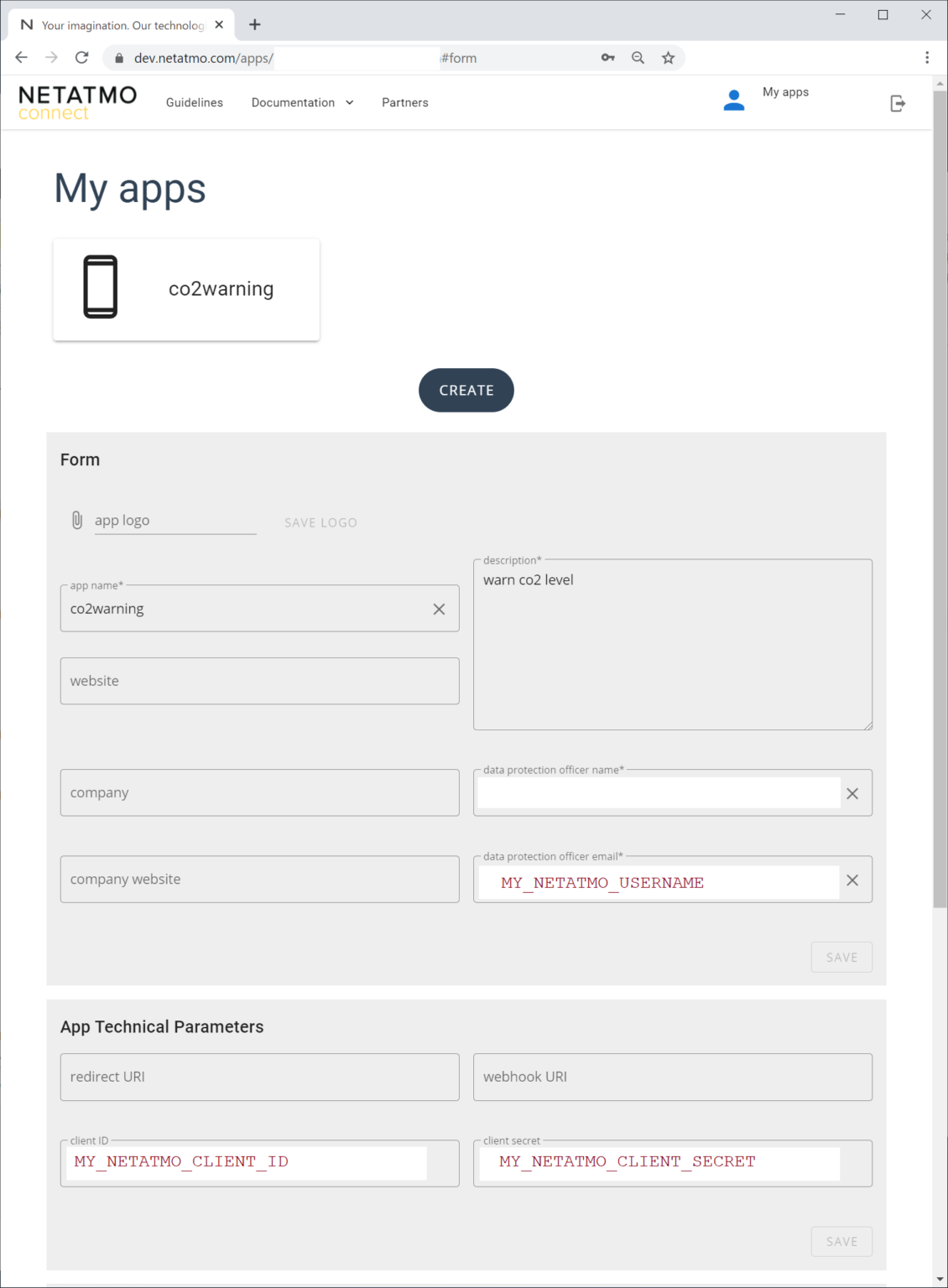
Task: Clear the app name field
Action: (x=439, y=610)
